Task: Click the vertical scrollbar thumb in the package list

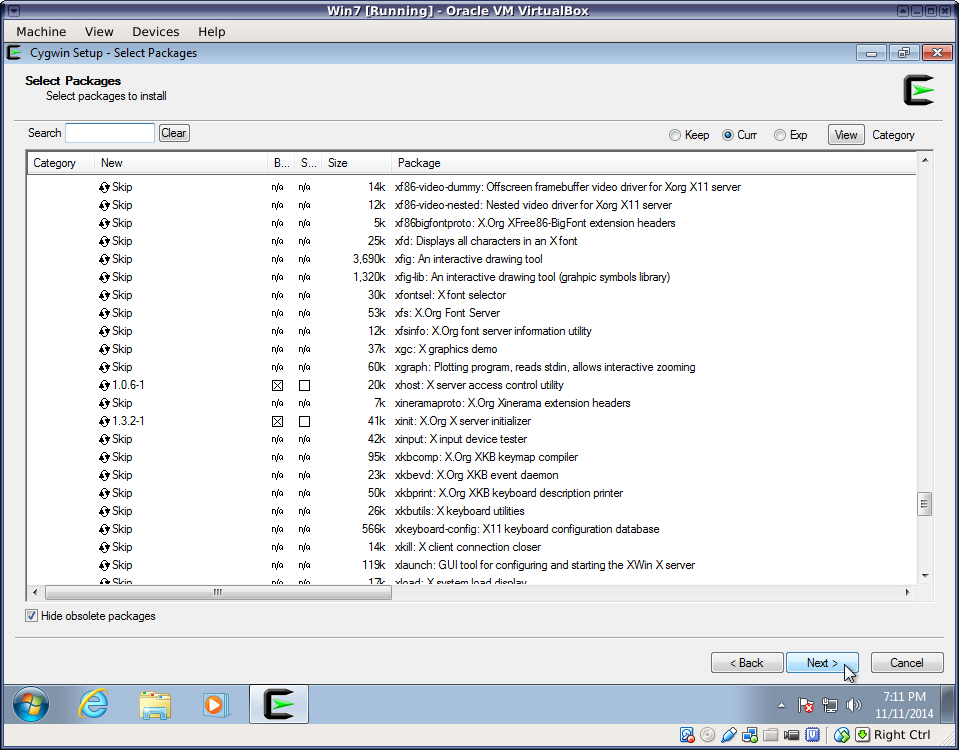Action: coord(924,504)
